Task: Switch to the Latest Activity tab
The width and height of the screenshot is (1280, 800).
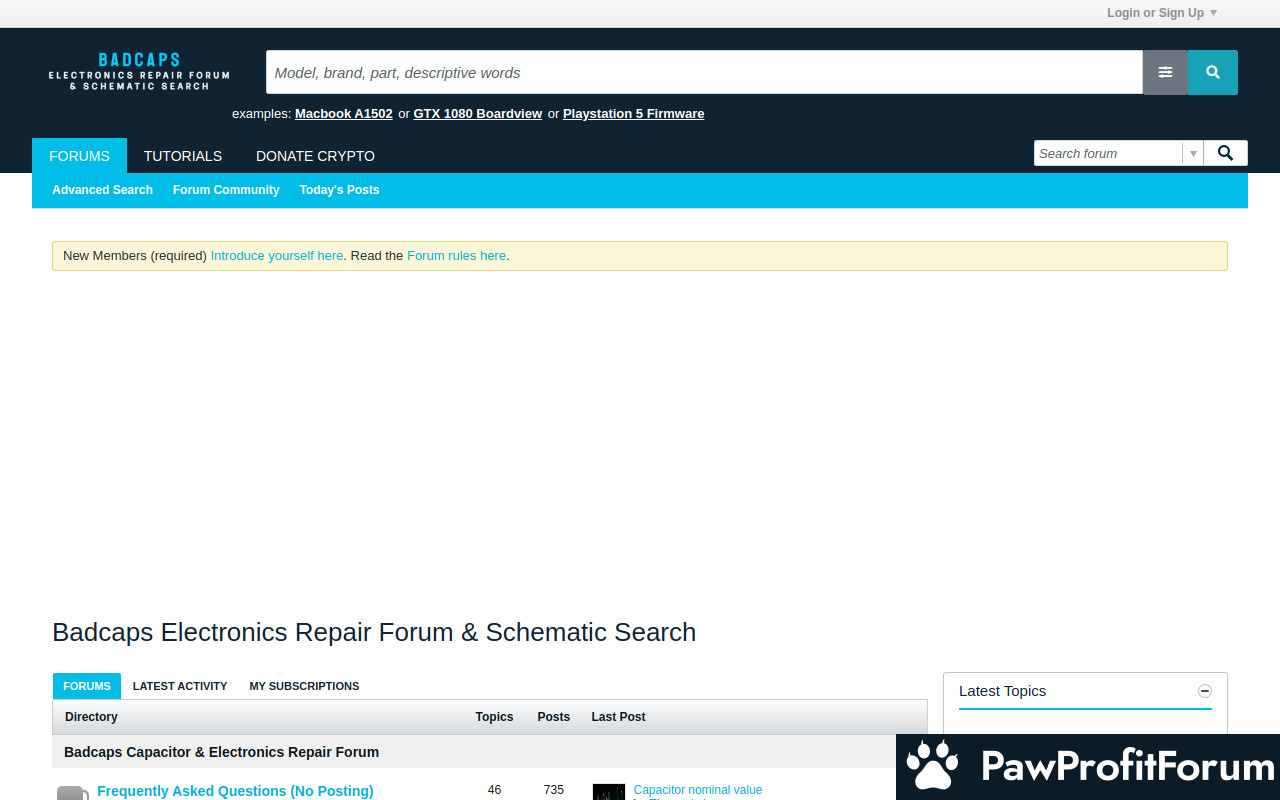Action: (x=180, y=686)
